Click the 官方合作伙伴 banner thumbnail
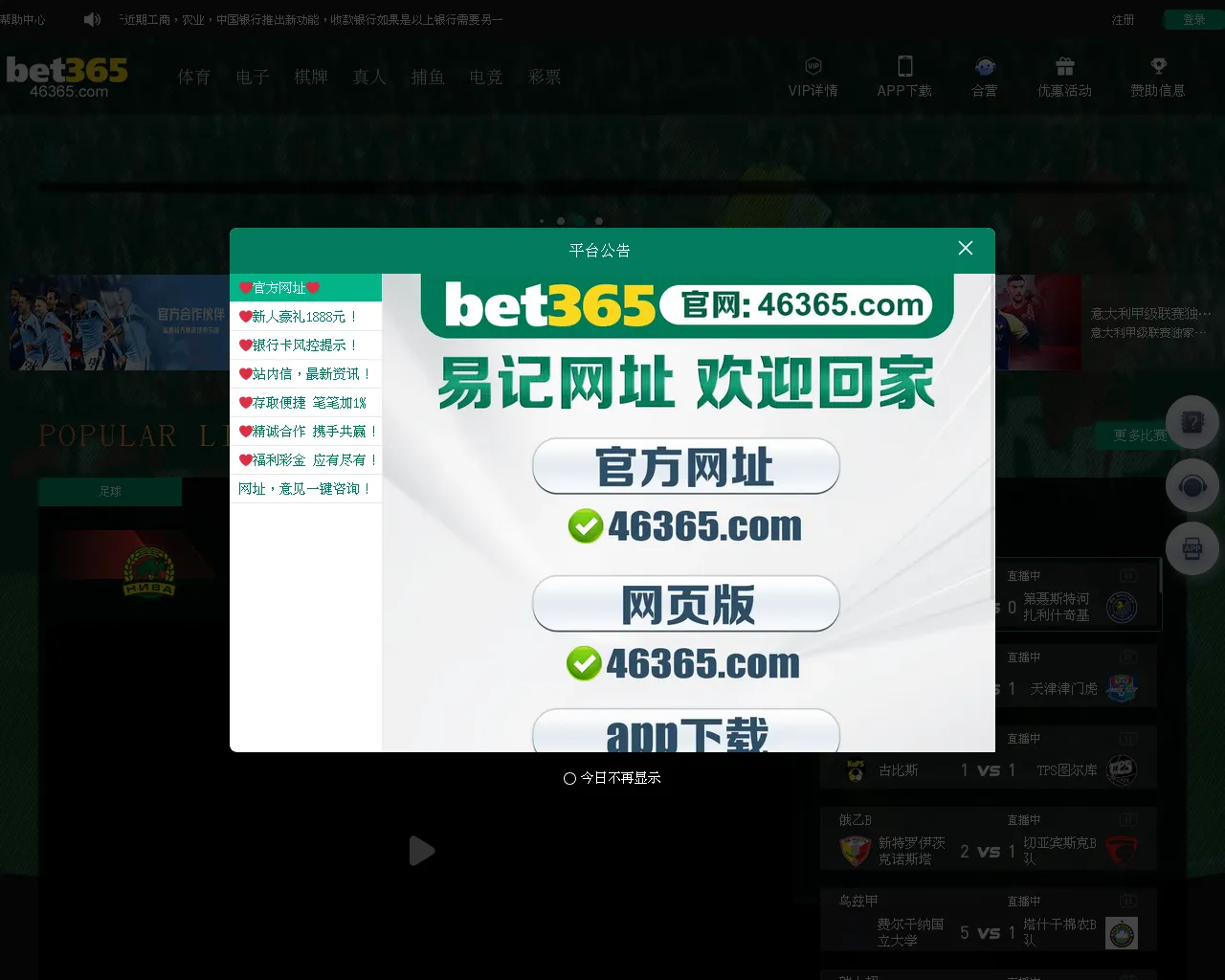The image size is (1225, 980). (120, 323)
